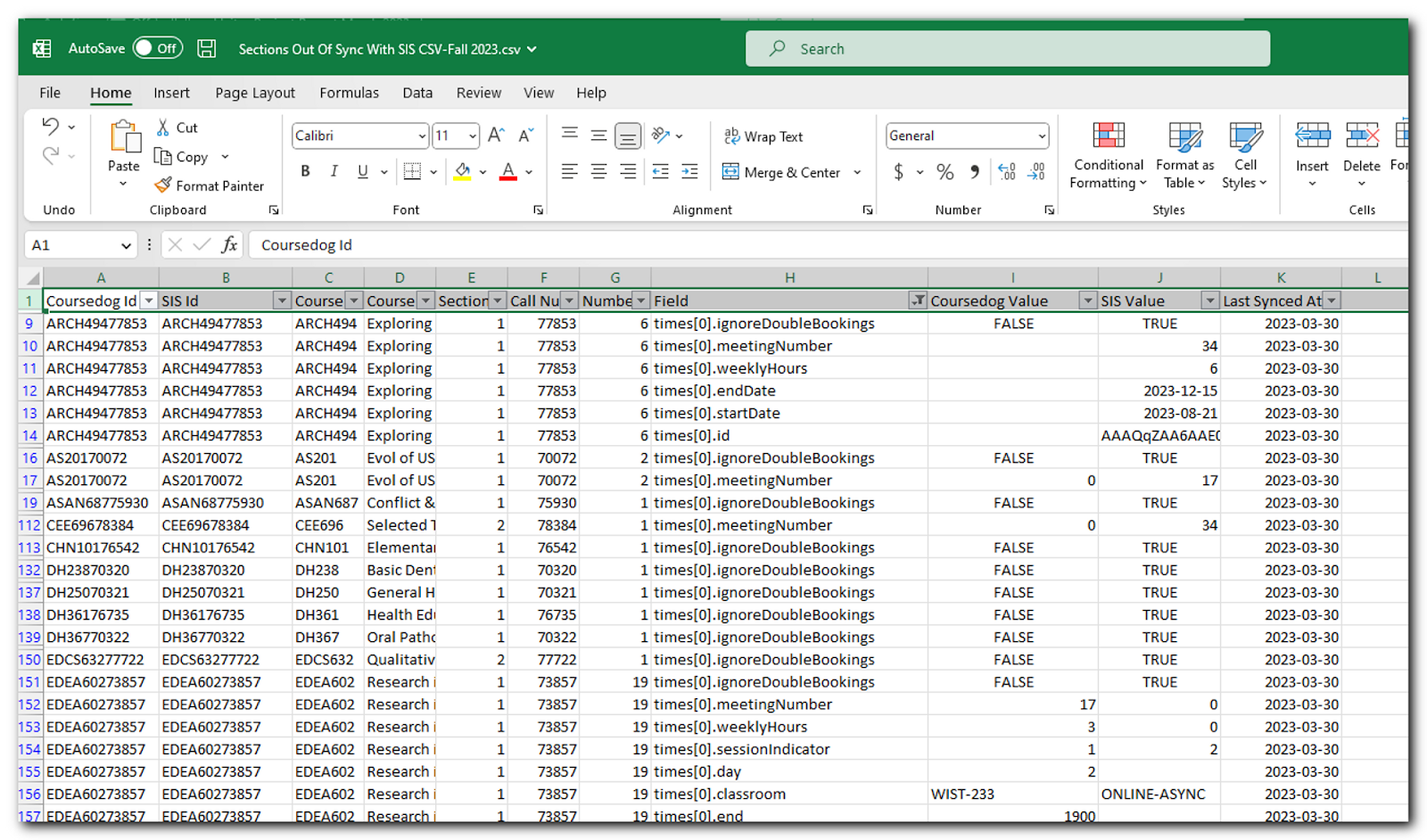1427x840 pixels.
Task: Open the Page Layout ribbon tab
Action: [x=254, y=93]
